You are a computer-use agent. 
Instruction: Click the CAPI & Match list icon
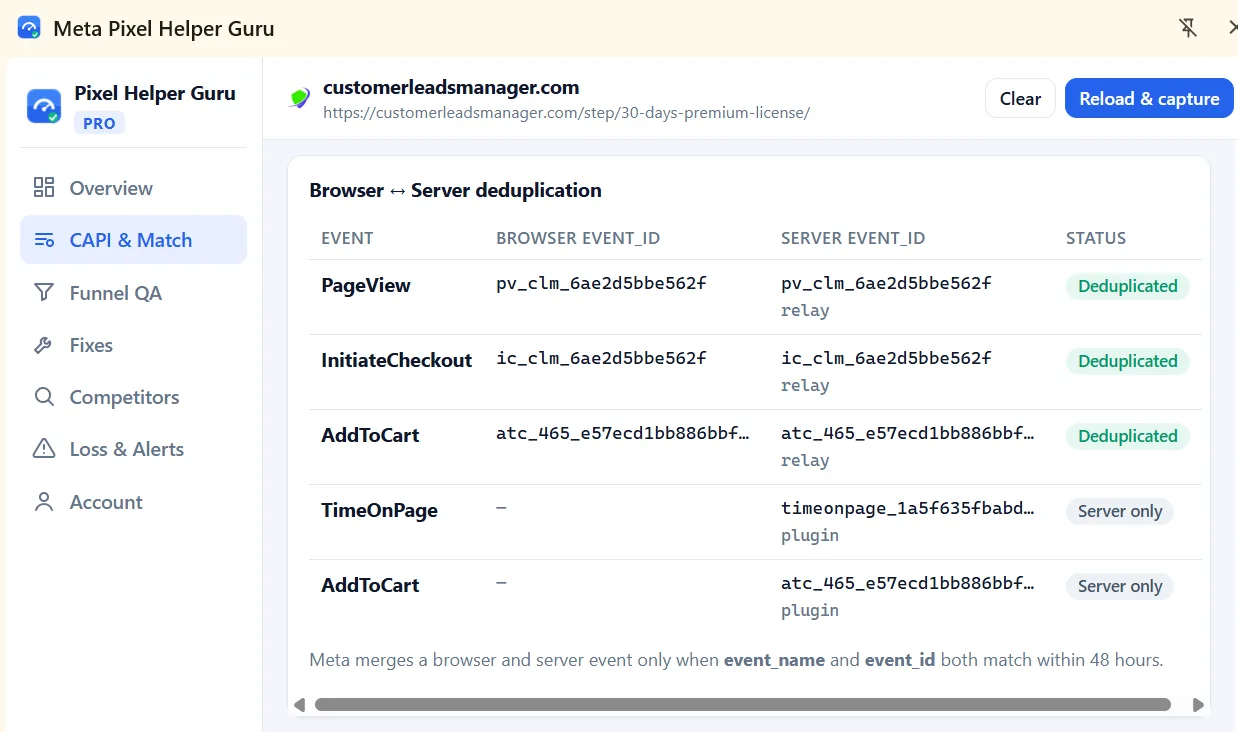tap(44, 240)
